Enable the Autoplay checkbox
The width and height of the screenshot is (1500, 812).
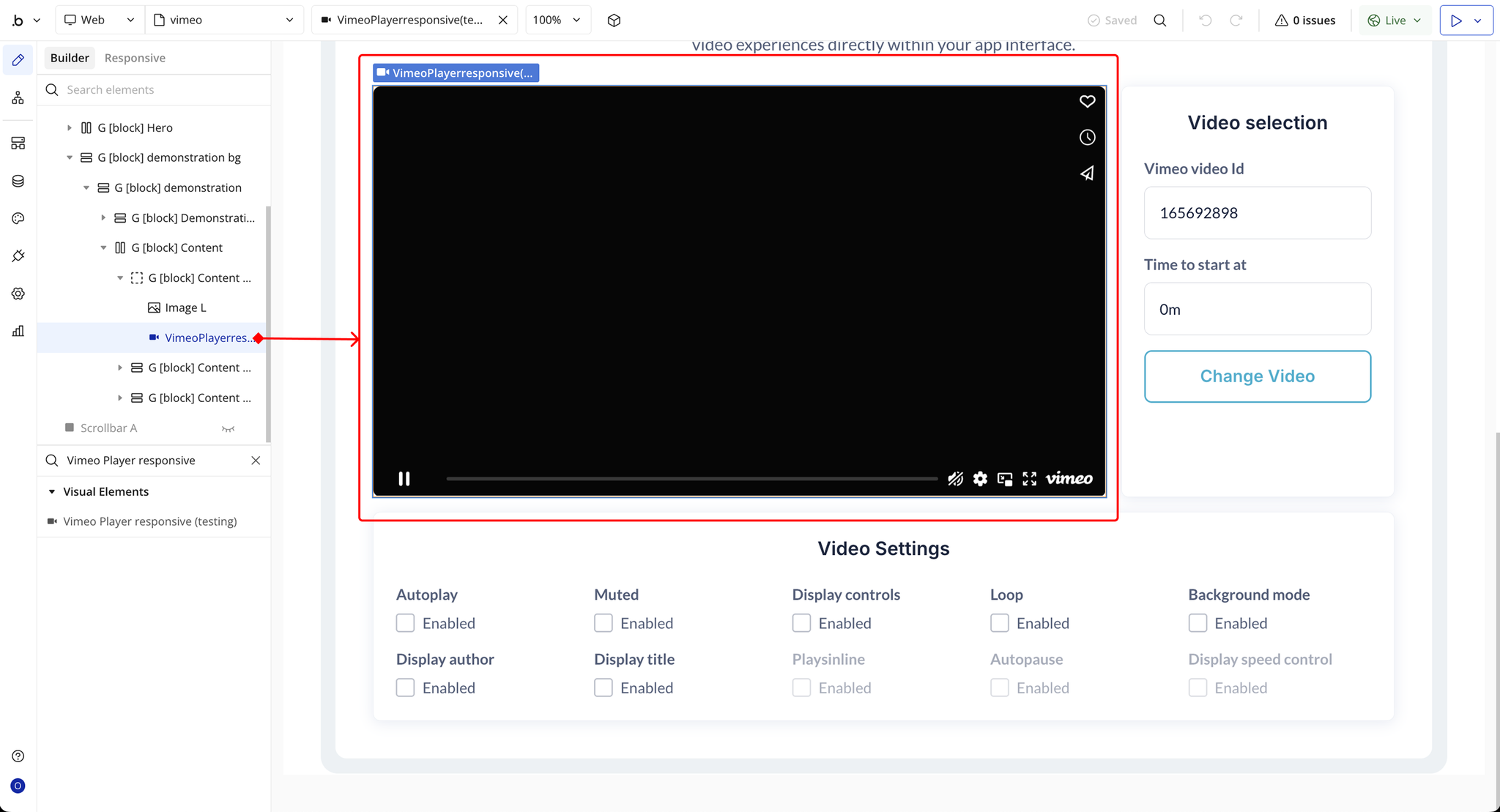point(405,623)
